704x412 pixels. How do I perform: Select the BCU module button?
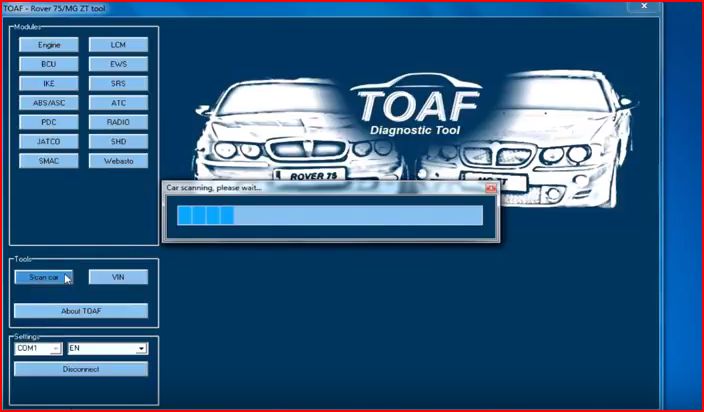(48, 64)
